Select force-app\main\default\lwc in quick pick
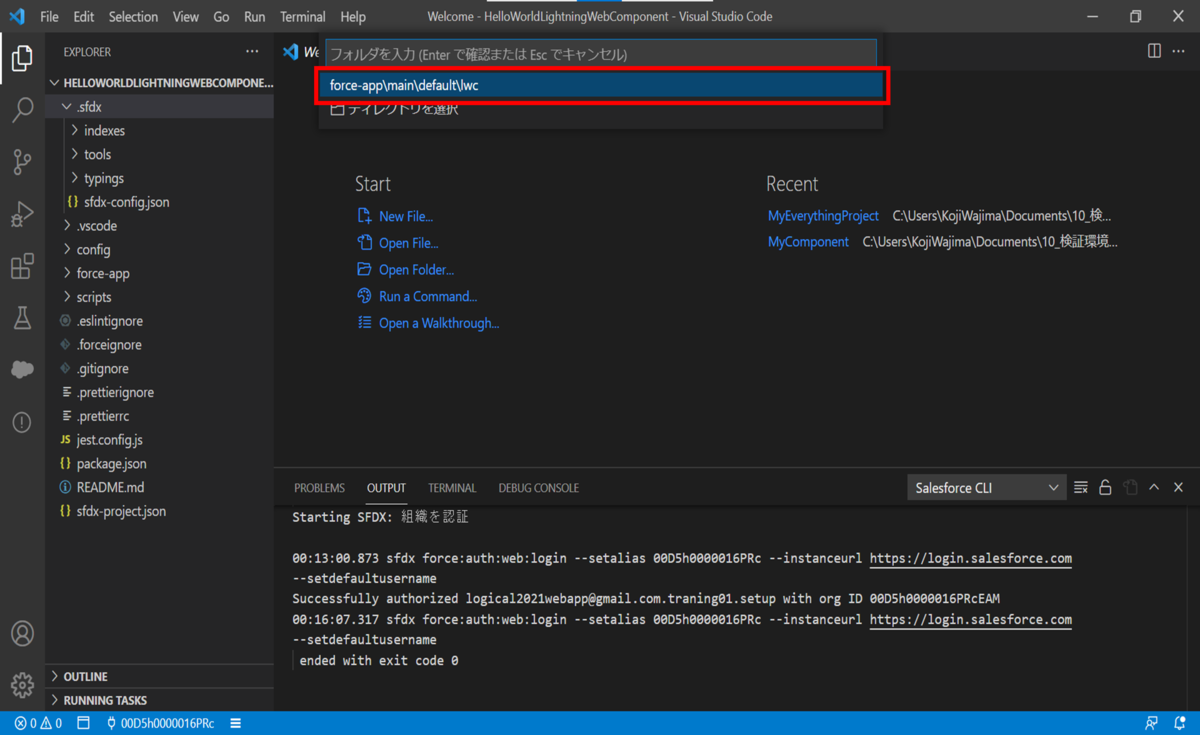The width and height of the screenshot is (1200, 735). click(603, 86)
